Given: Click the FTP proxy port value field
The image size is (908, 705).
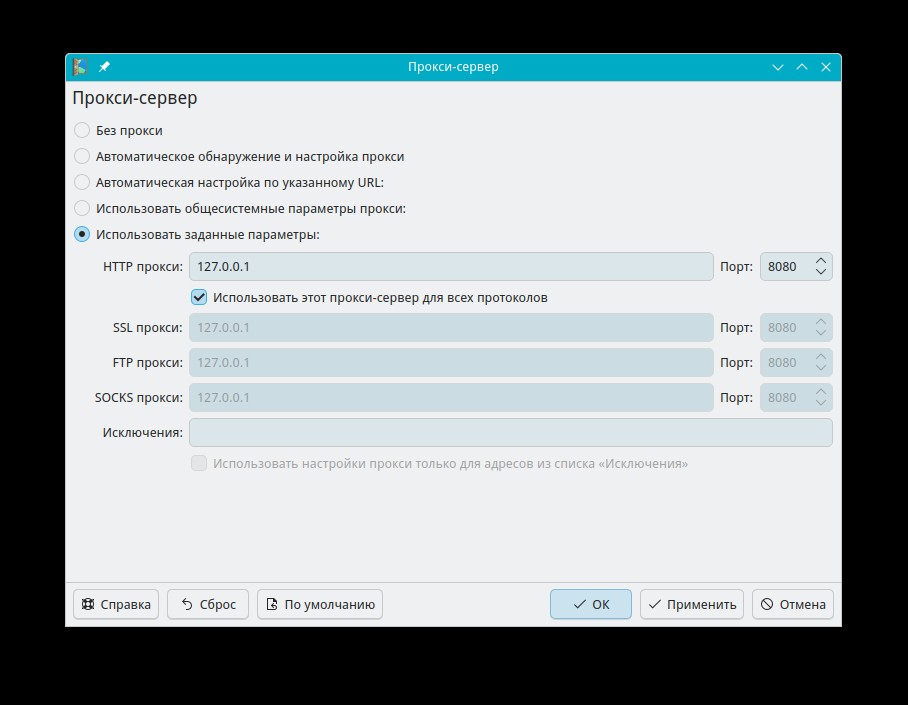Looking at the screenshot, I should click(x=785, y=362).
